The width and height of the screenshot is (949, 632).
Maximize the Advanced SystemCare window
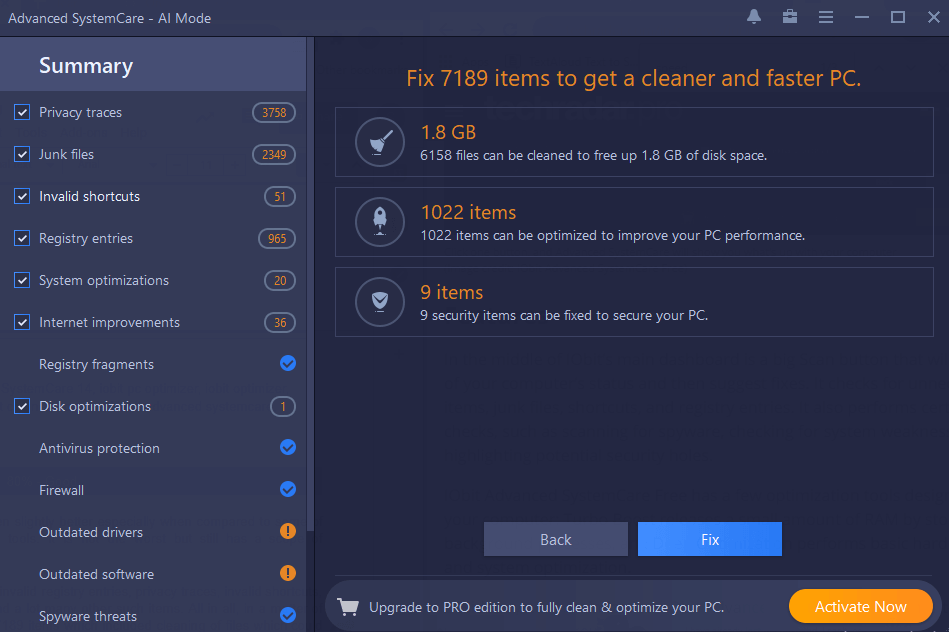898,17
